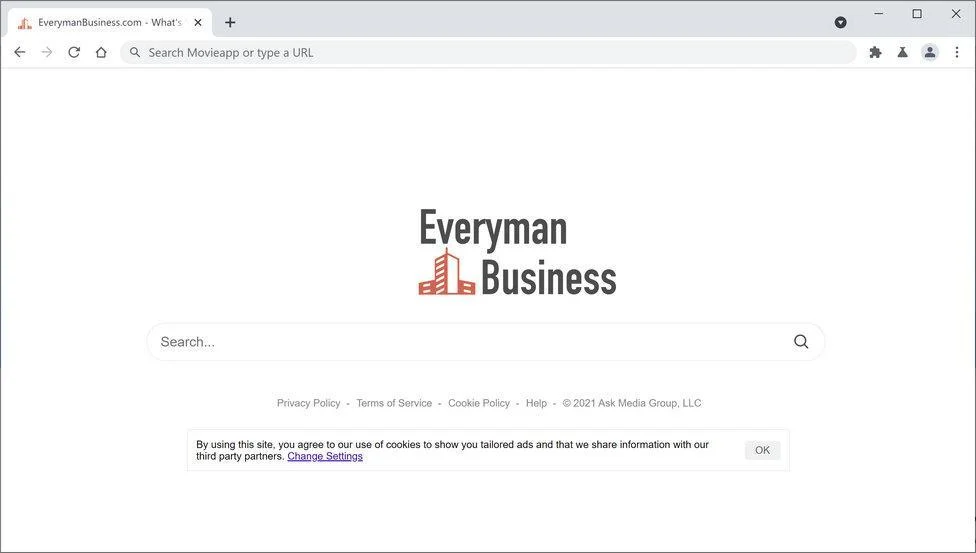976x553 pixels.
Task: Open a new tab with the plus button
Action: tap(230, 22)
